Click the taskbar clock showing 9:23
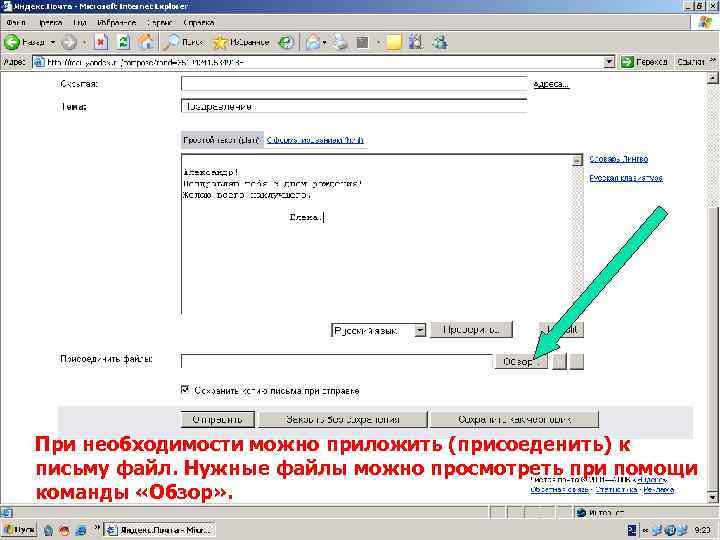Screen dimensions: 720x540 (x=702, y=530)
